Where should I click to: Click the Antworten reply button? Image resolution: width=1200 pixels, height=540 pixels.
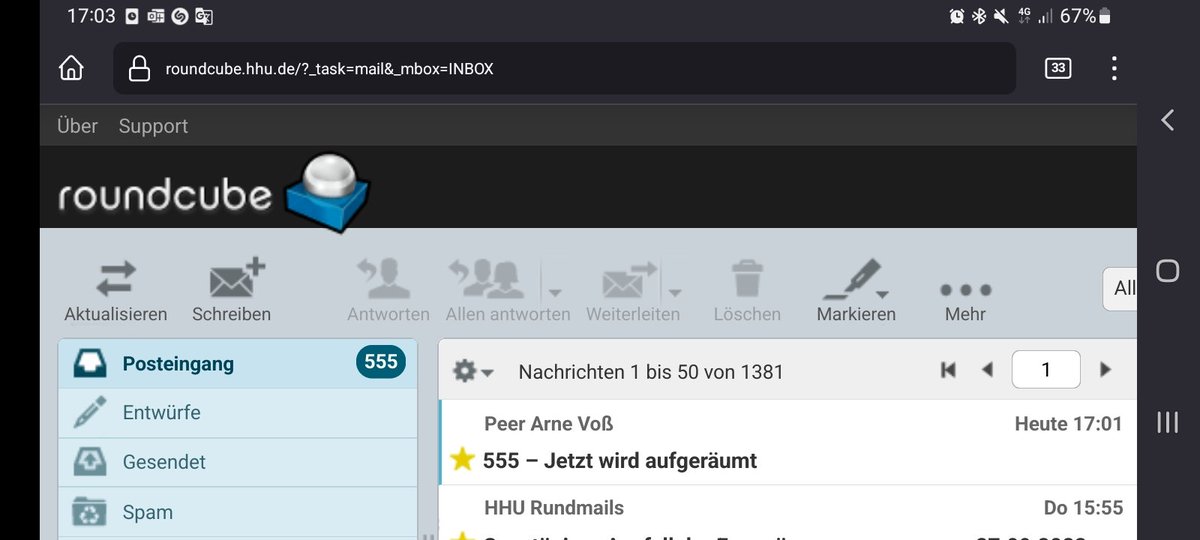(x=388, y=292)
